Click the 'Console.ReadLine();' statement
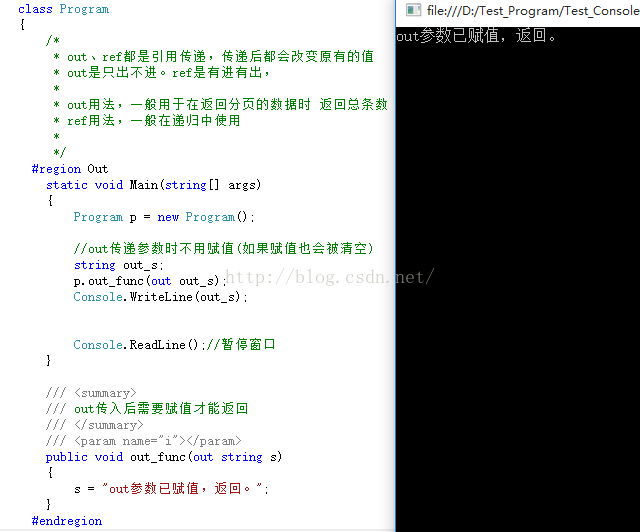Image resolution: width=640 pixels, height=532 pixels. pyautogui.click(x=140, y=345)
